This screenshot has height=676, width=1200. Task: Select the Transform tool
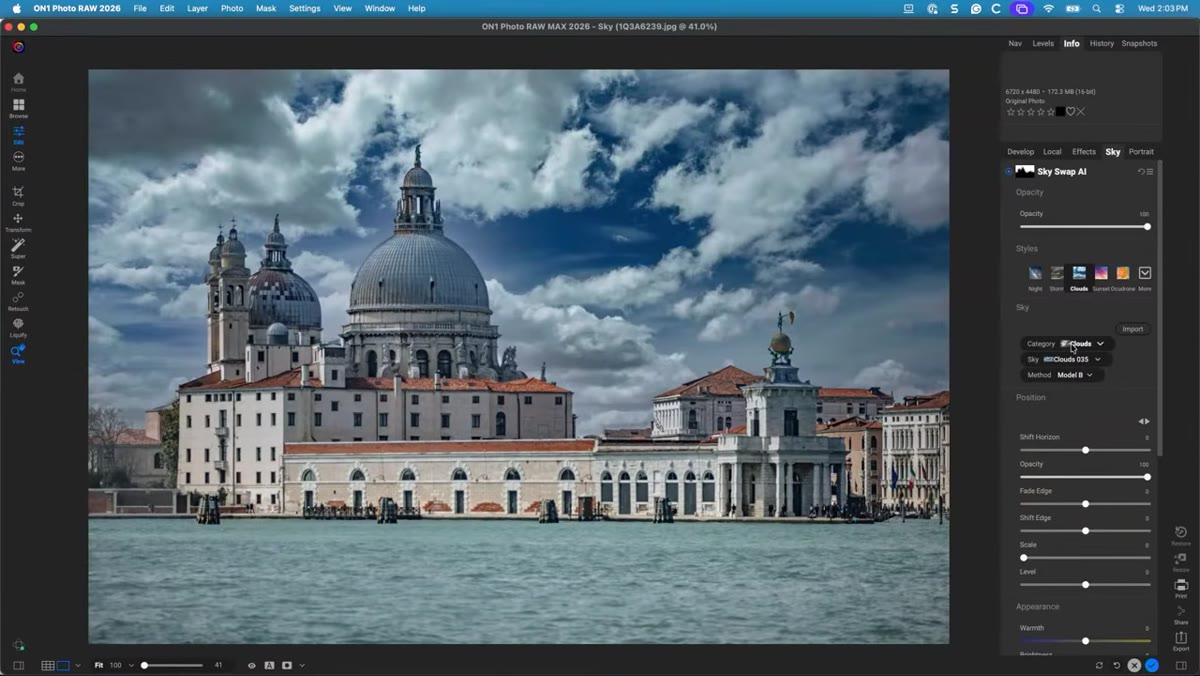click(x=18, y=221)
